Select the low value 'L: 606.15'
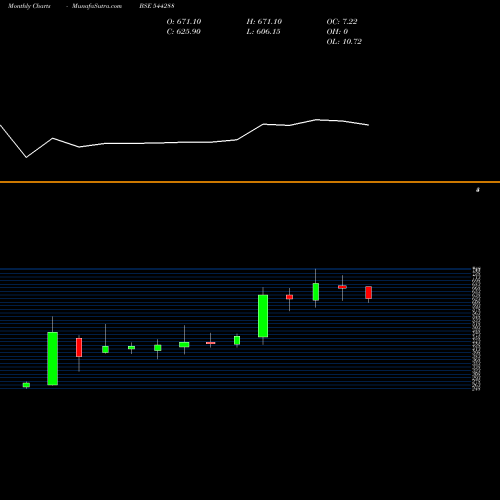The width and height of the screenshot is (500, 500). pos(263,32)
